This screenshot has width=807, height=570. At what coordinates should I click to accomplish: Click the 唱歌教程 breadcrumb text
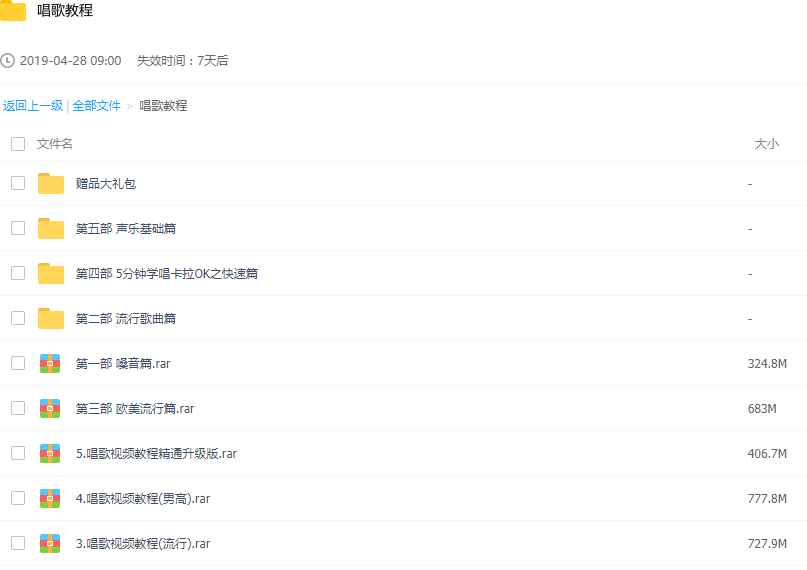(x=163, y=106)
